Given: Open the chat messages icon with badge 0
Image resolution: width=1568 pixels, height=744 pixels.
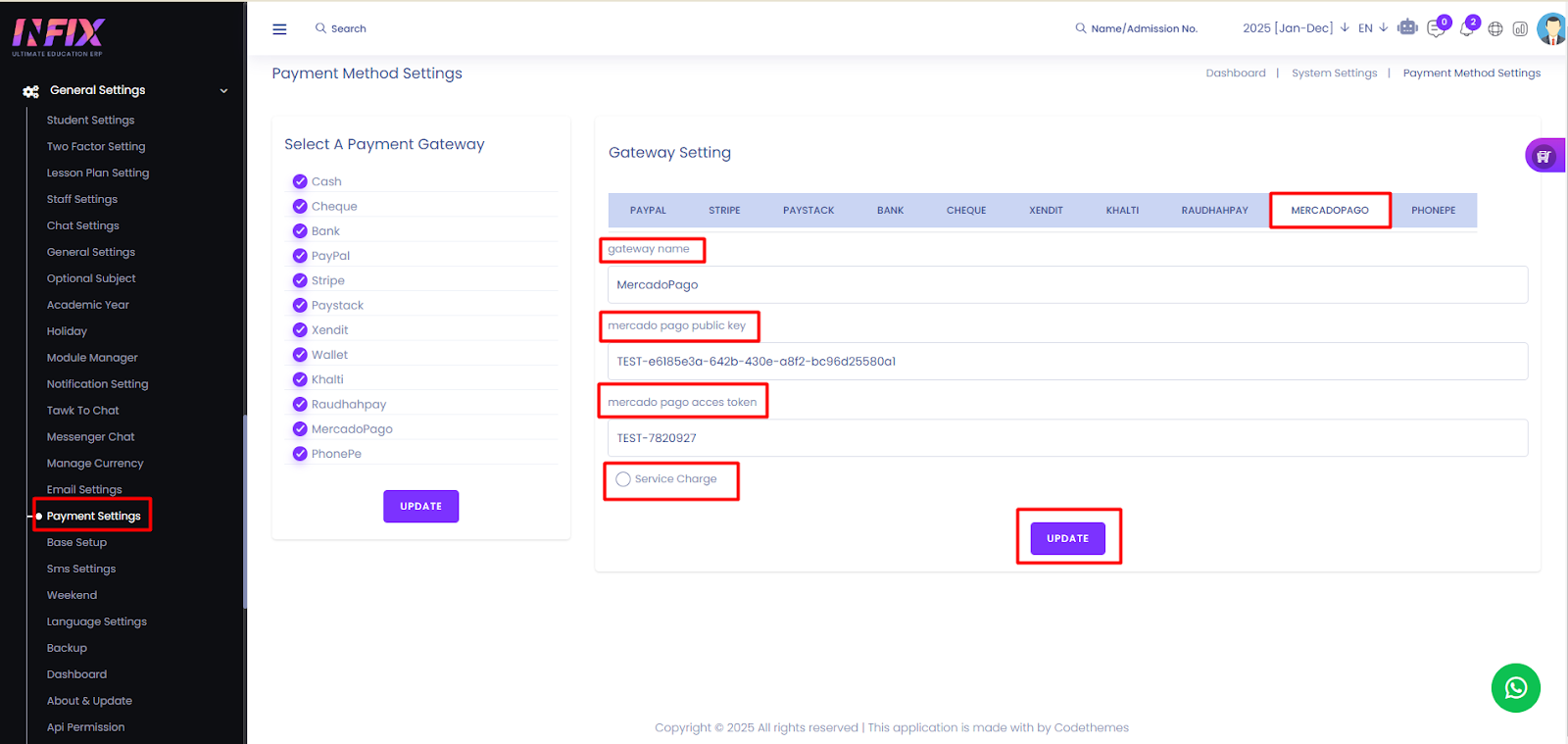Looking at the screenshot, I should pos(1437,28).
